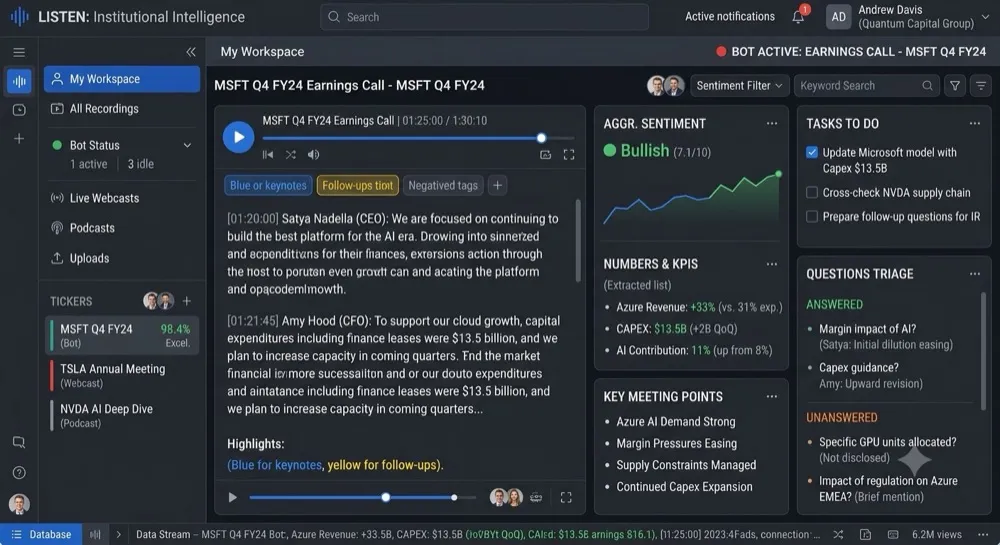Screen dimensions: 1000x545
Task: Click the audio player progress handle
Action: pos(541,138)
